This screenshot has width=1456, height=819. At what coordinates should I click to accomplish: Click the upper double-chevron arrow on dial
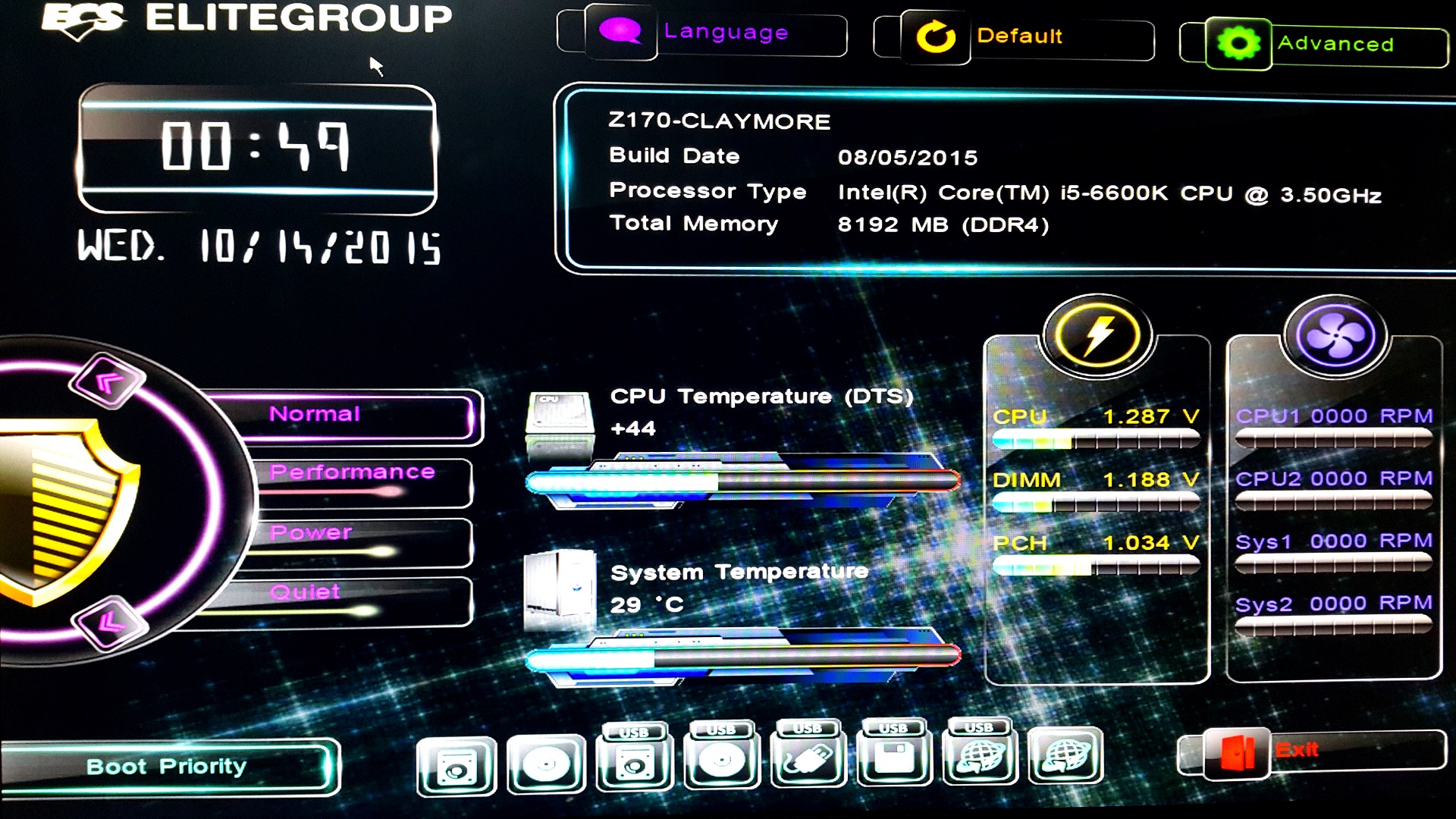[x=108, y=381]
